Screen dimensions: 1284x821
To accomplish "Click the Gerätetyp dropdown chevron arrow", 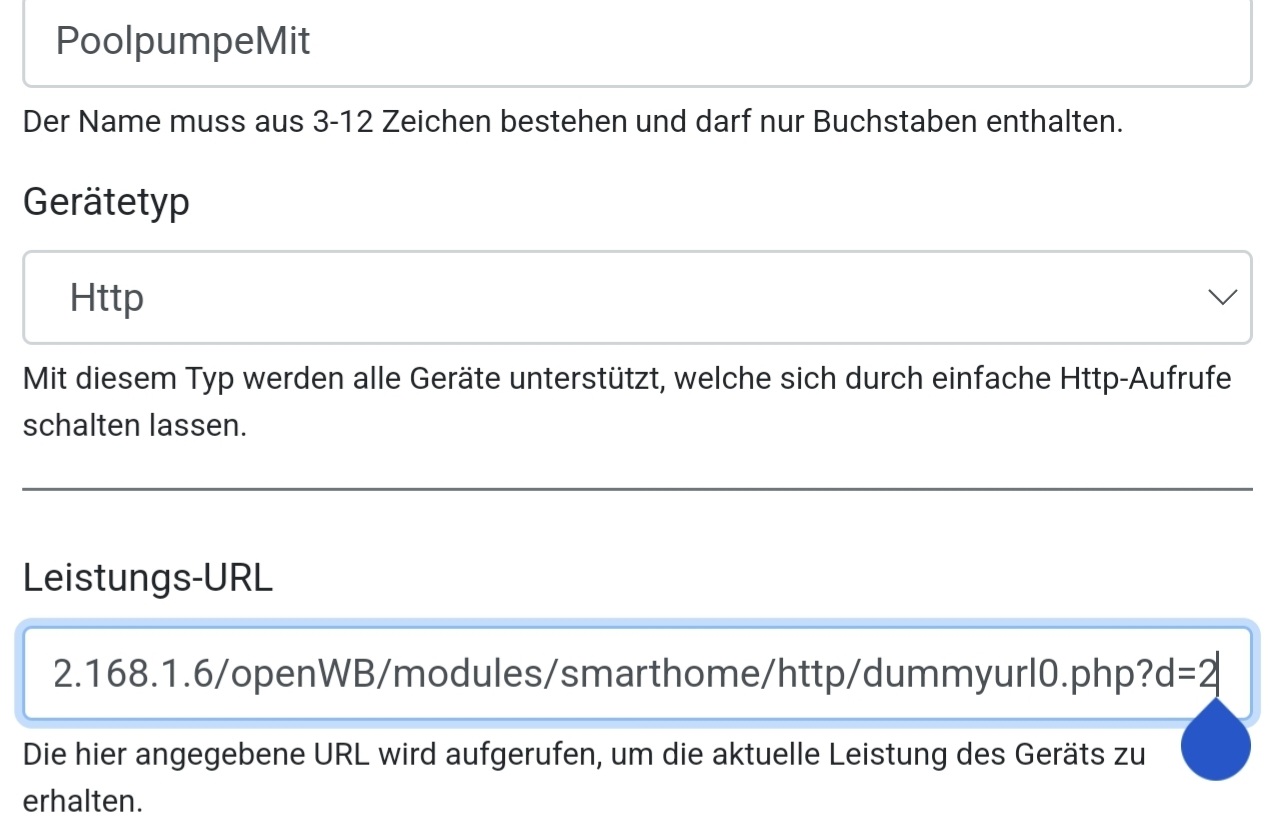I will click(x=1222, y=297).
